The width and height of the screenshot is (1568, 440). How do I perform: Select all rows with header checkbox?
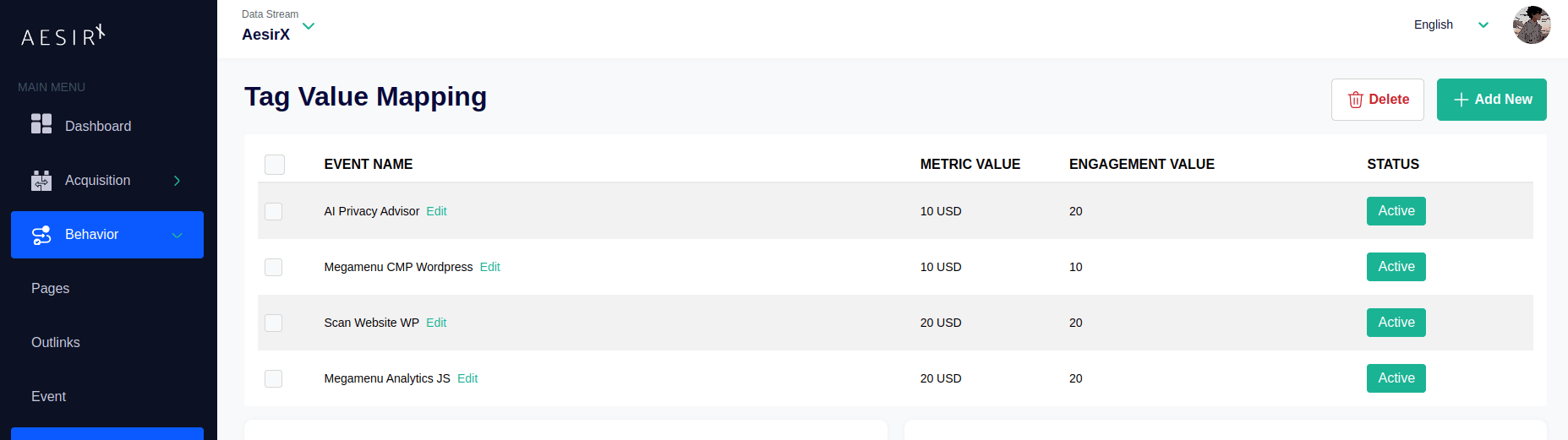[275, 165]
